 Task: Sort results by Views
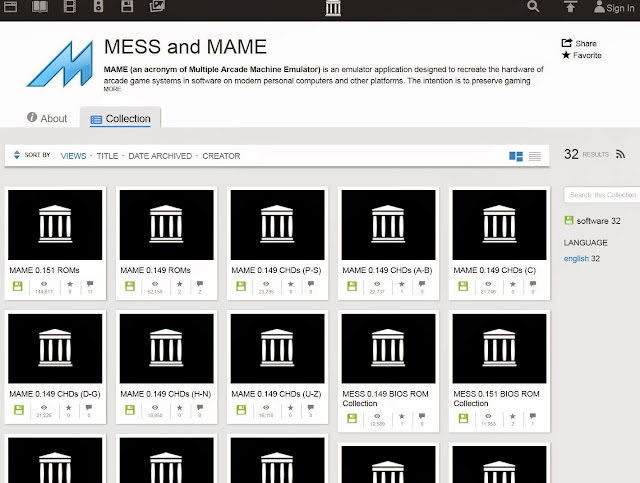click(73, 156)
